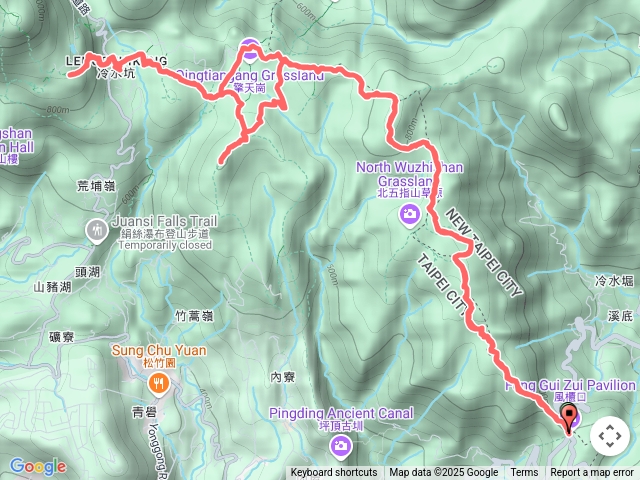
Task: Select the Pingding Ancient Canal photo marker
Action: pyautogui.click(x=341, y=446)
